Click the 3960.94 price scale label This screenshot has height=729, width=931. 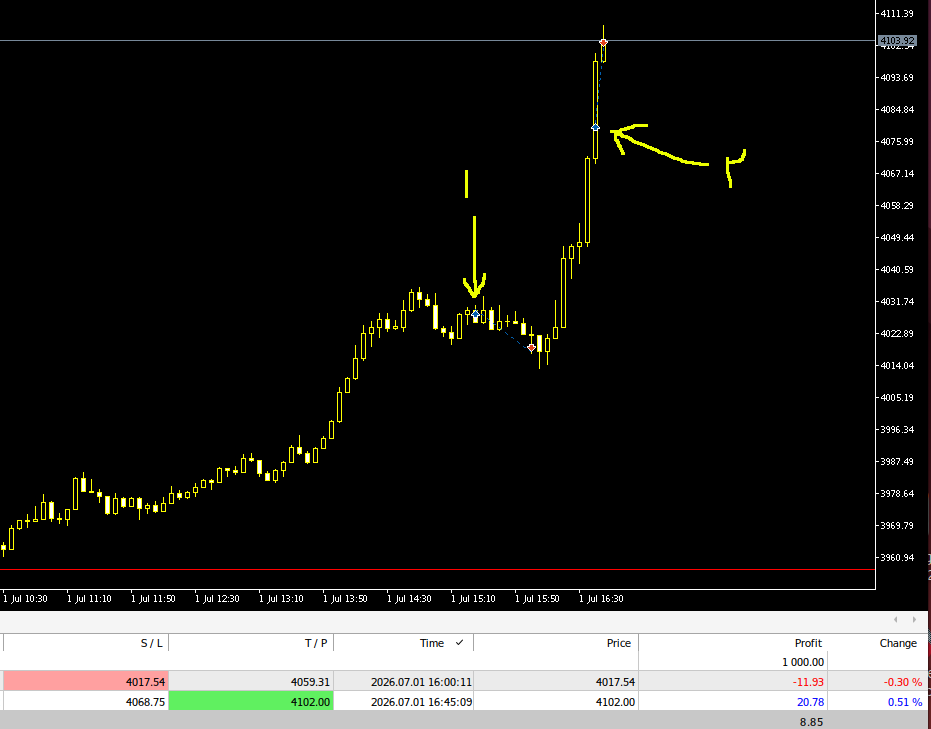point(897,557)
